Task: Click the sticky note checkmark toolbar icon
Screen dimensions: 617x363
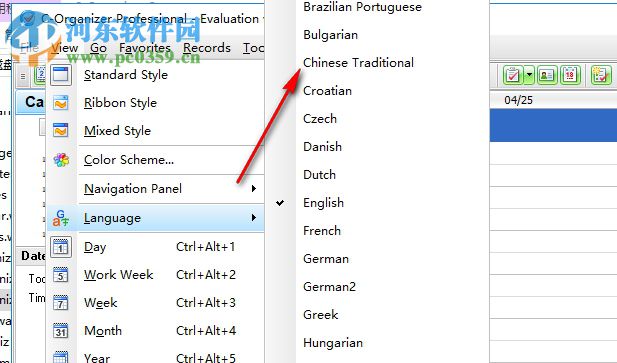Action: pyautogui.click(x=601, y=75)
